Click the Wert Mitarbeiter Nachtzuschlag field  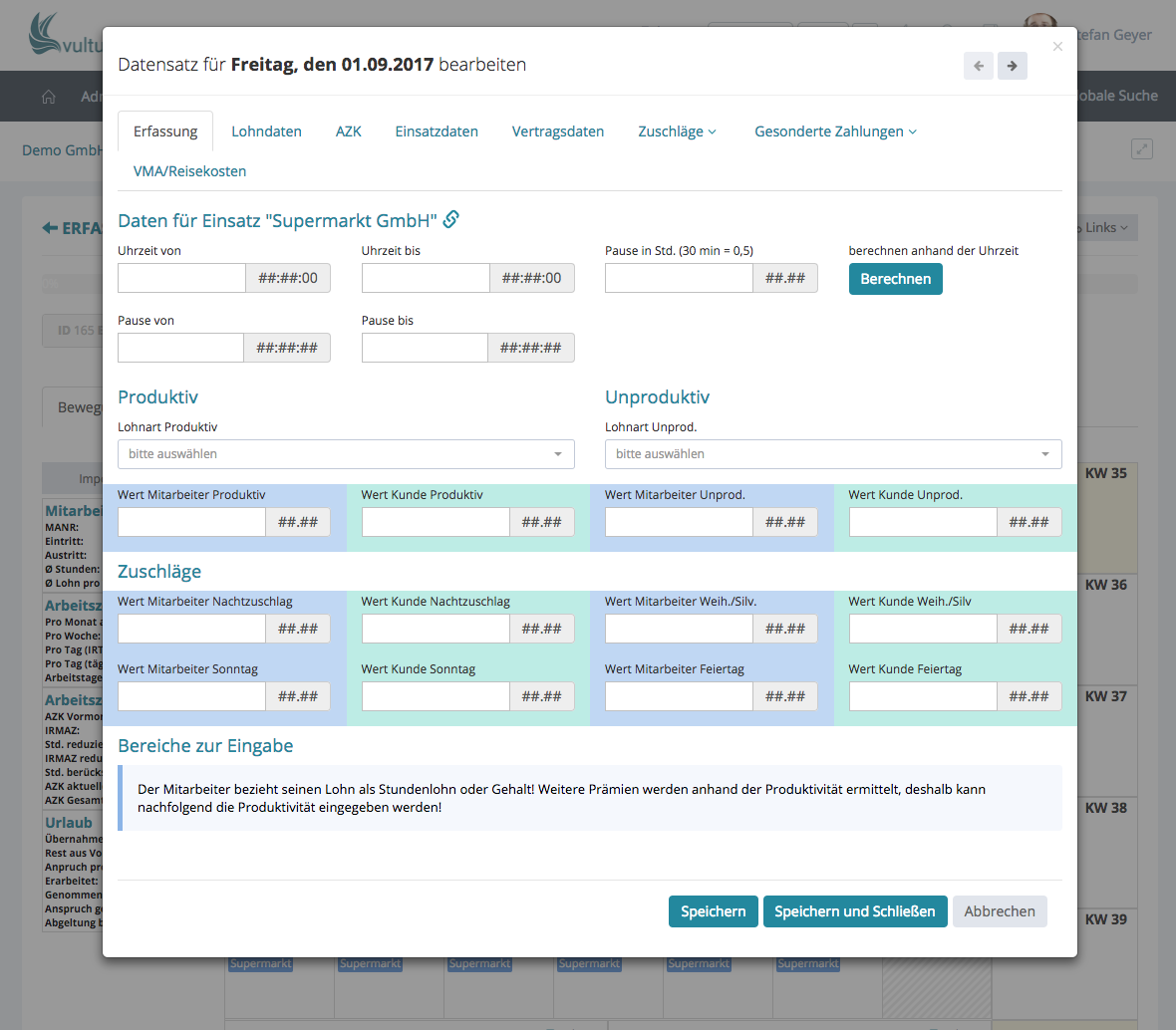191,630
